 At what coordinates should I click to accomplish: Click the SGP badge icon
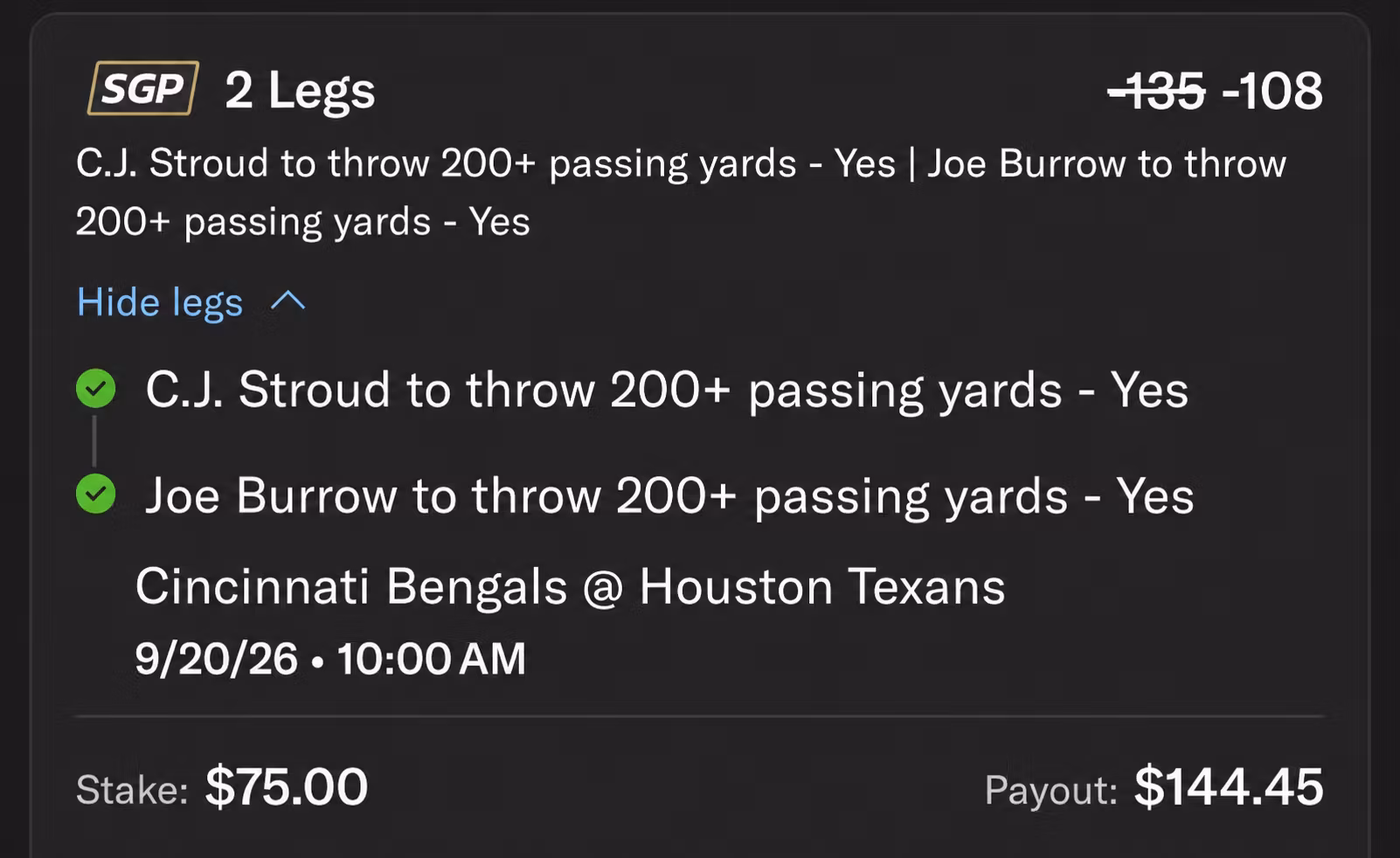point(143,88)
